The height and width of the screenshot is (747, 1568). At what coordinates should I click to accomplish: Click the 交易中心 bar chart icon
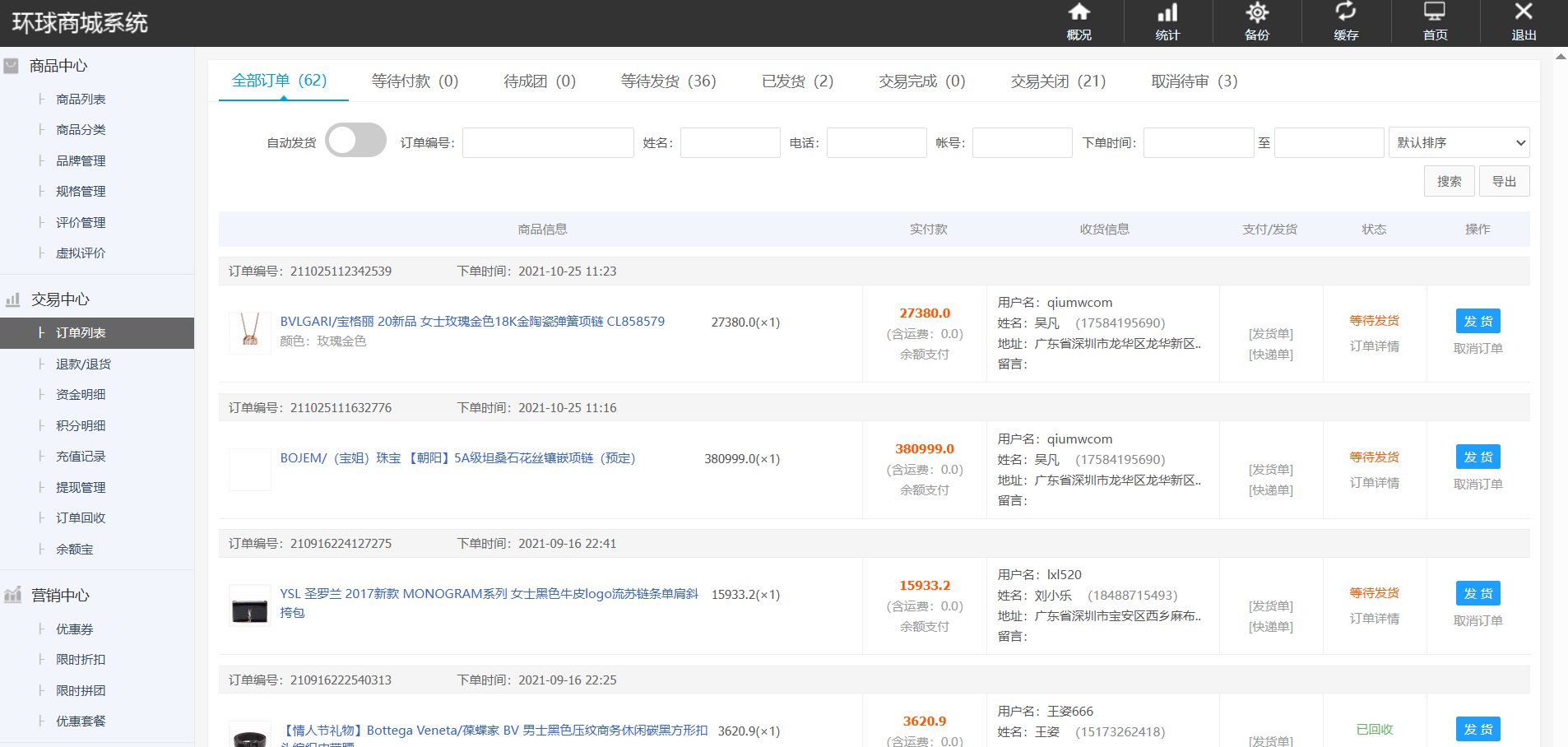12,299
